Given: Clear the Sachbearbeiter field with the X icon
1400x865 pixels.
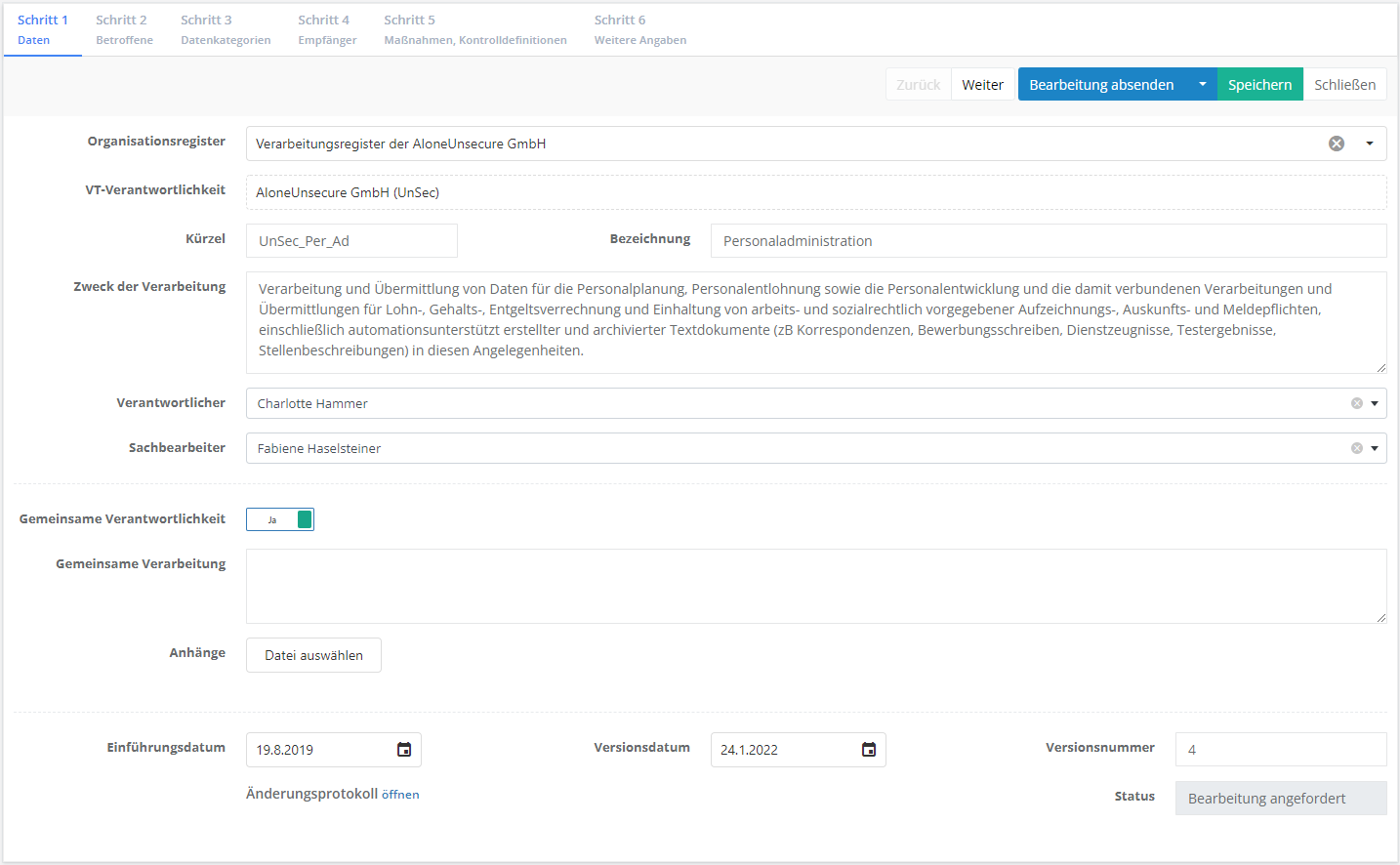Looking at the screenshot, I should (1356, 448).
